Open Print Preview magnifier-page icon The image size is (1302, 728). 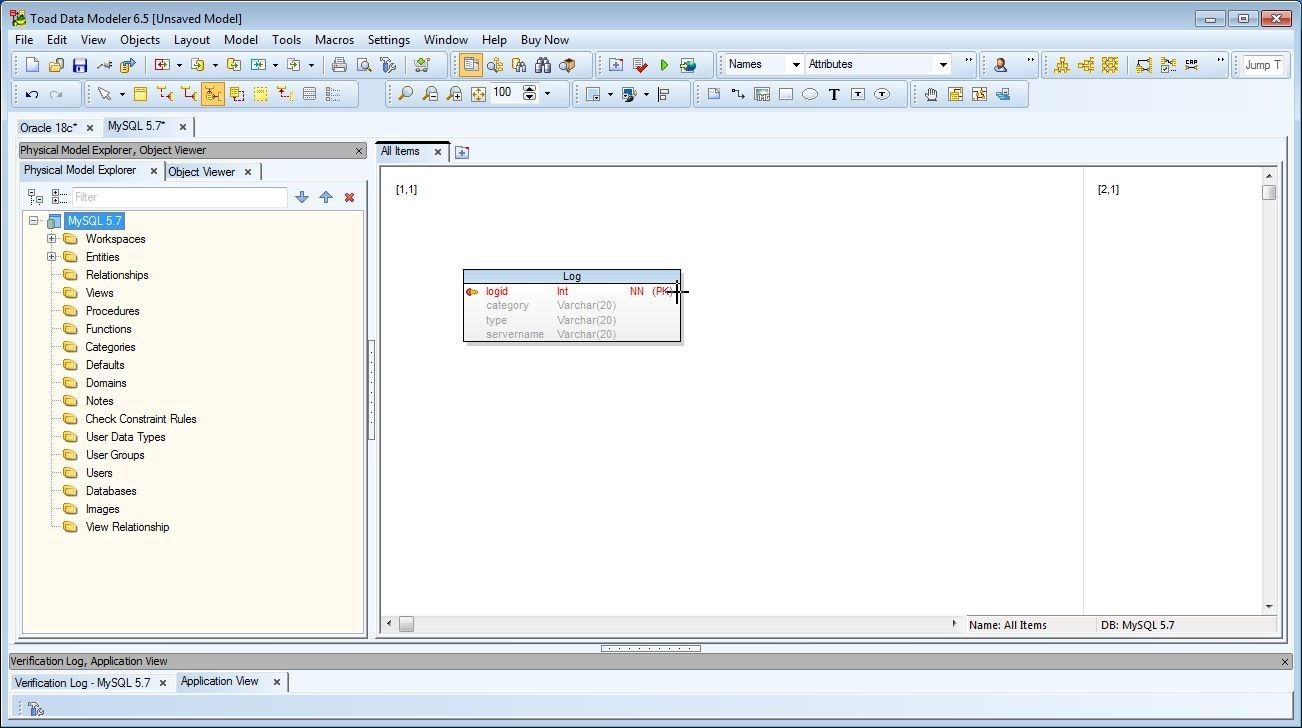tap(364, 65)
